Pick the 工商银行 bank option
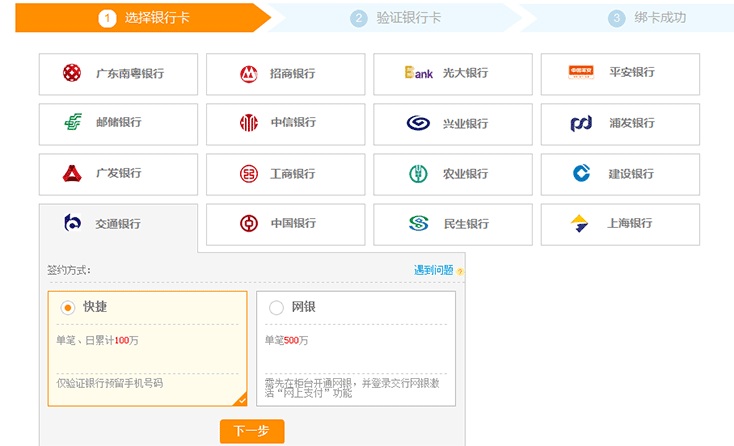 click(285, 174)
